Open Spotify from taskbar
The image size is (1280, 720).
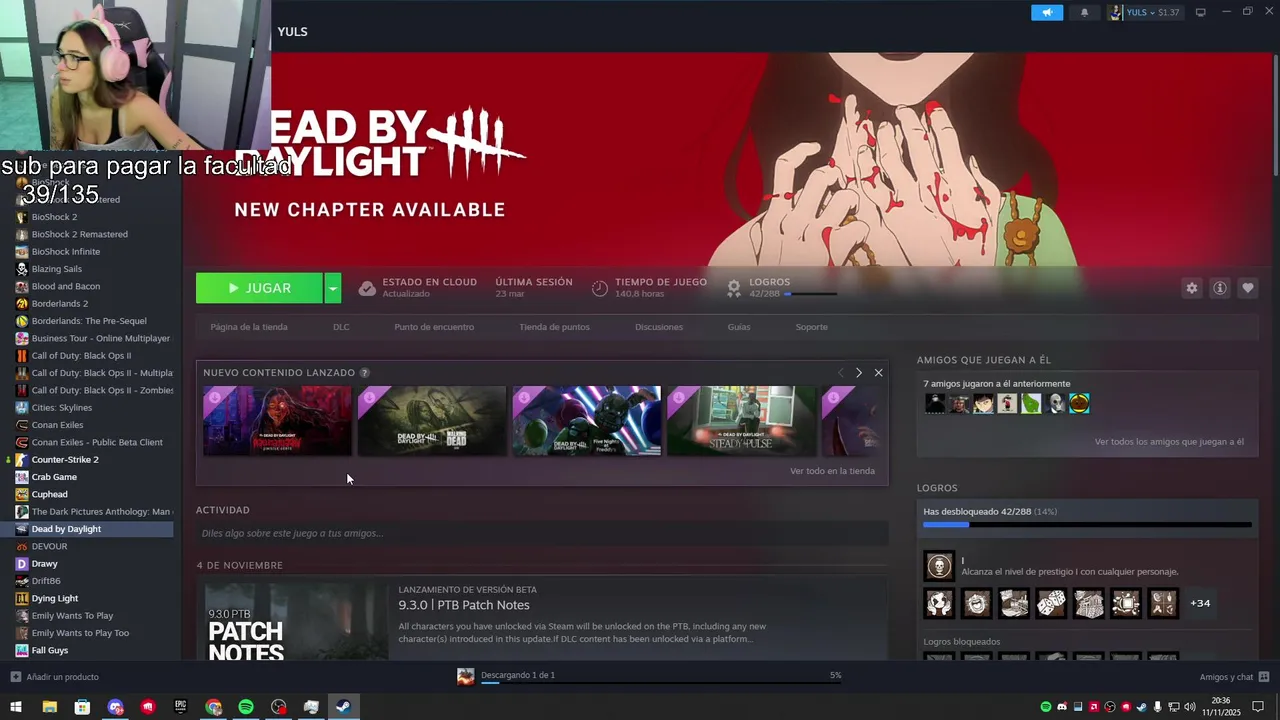(246, 707)
